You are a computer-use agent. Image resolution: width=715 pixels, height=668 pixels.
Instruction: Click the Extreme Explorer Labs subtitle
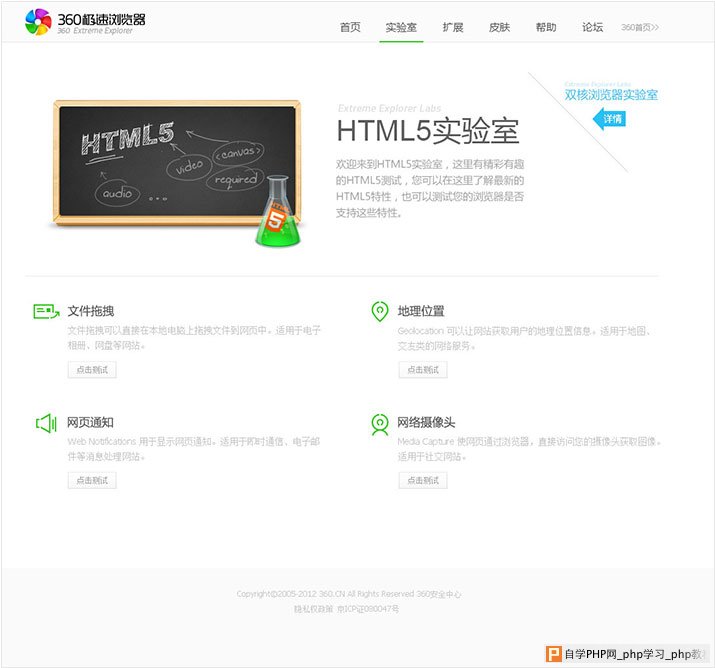pos(389,108)
